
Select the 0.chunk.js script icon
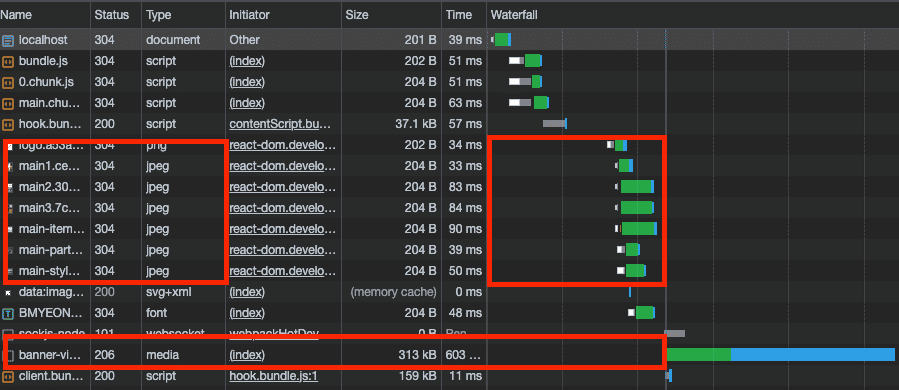tap(7, 82)
